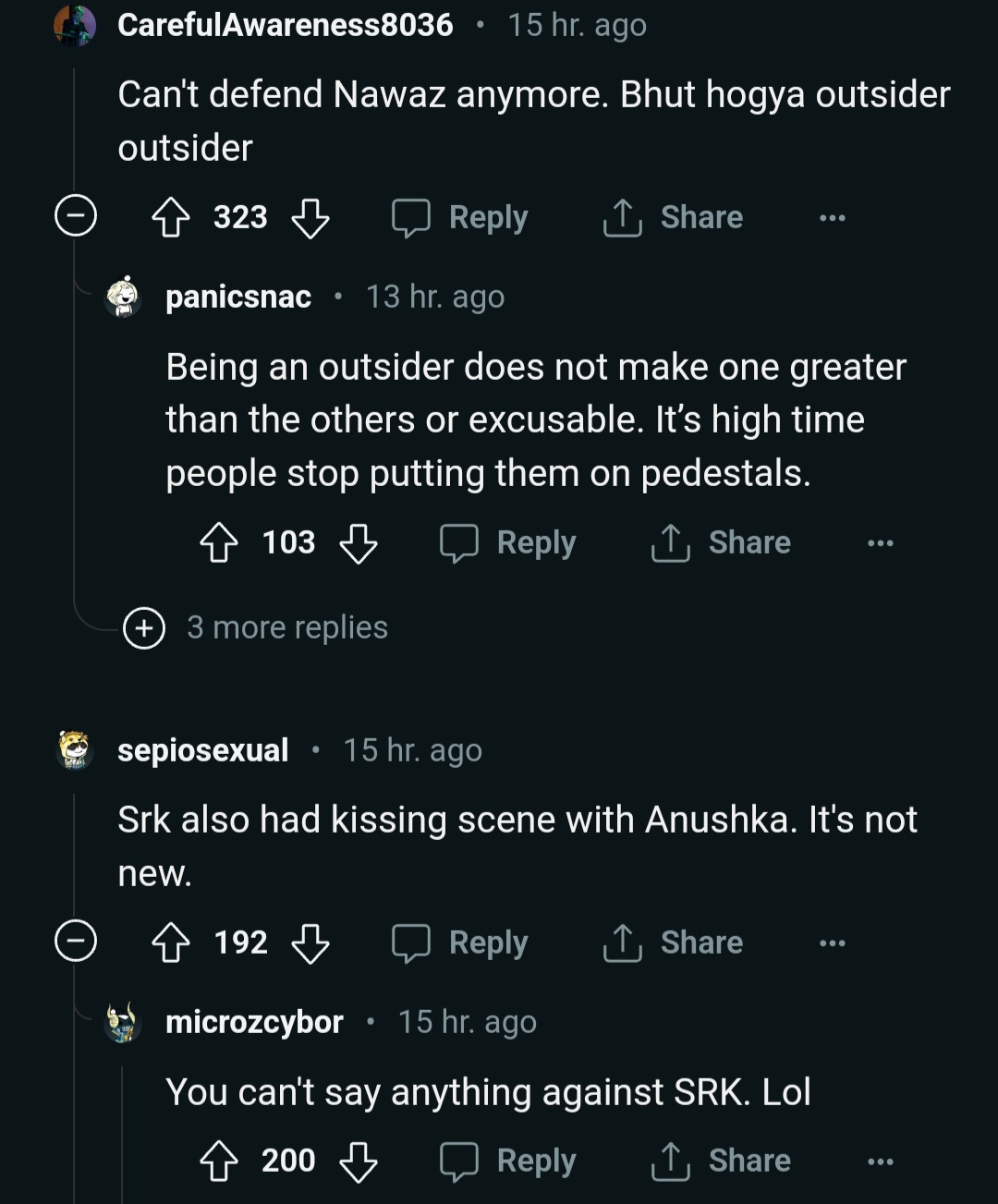This screenshot has height=1204, width=998.
Task: Upvote sepiosexual's comment about Srk
Action: (171, 943)
